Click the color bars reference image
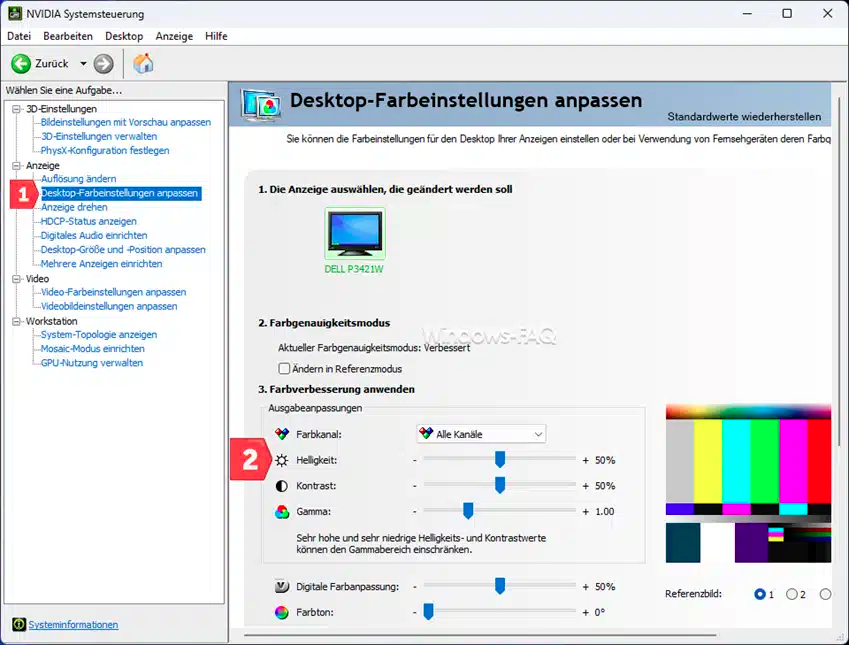The height and width of the screenshot is (645, 849). point(748,483)
